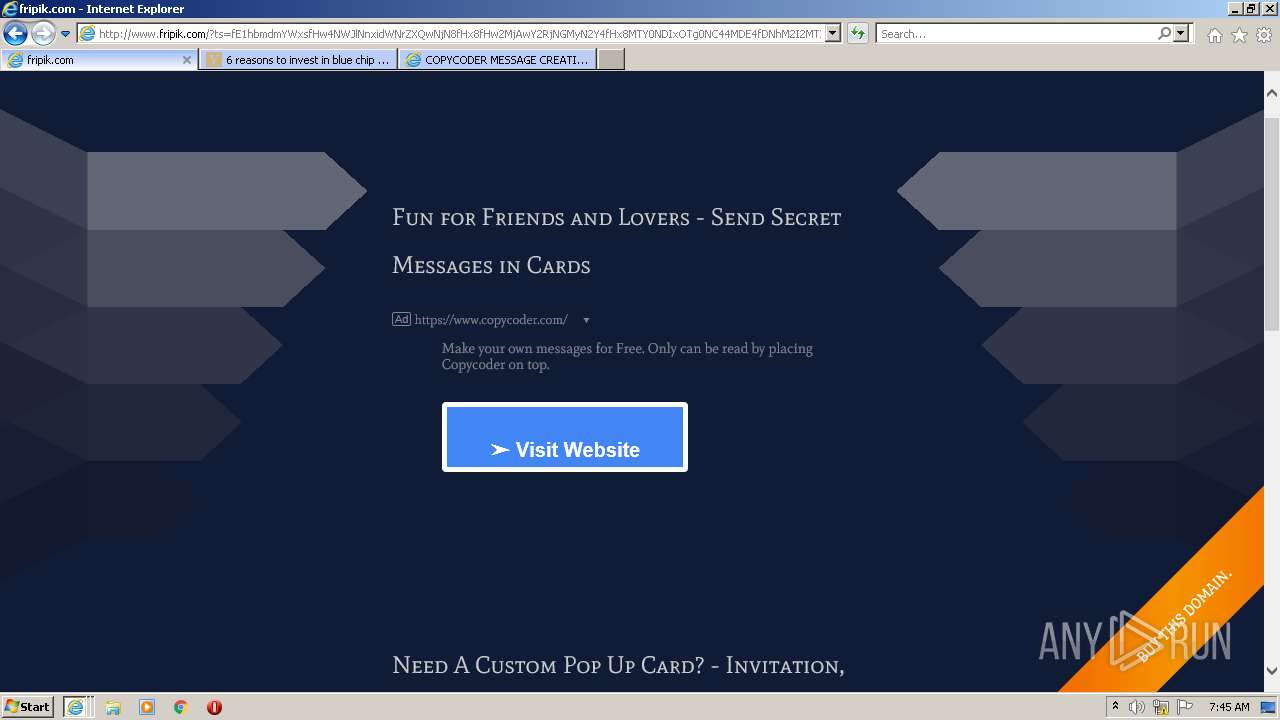Open a new blank tab

pos(611,60)
